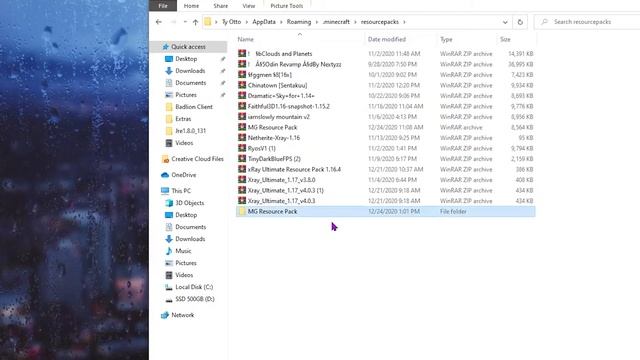The width and height of the screenshot is (640, 360).
Task: Expand the address bar history dropdown
Action: [x=505, y=22]
